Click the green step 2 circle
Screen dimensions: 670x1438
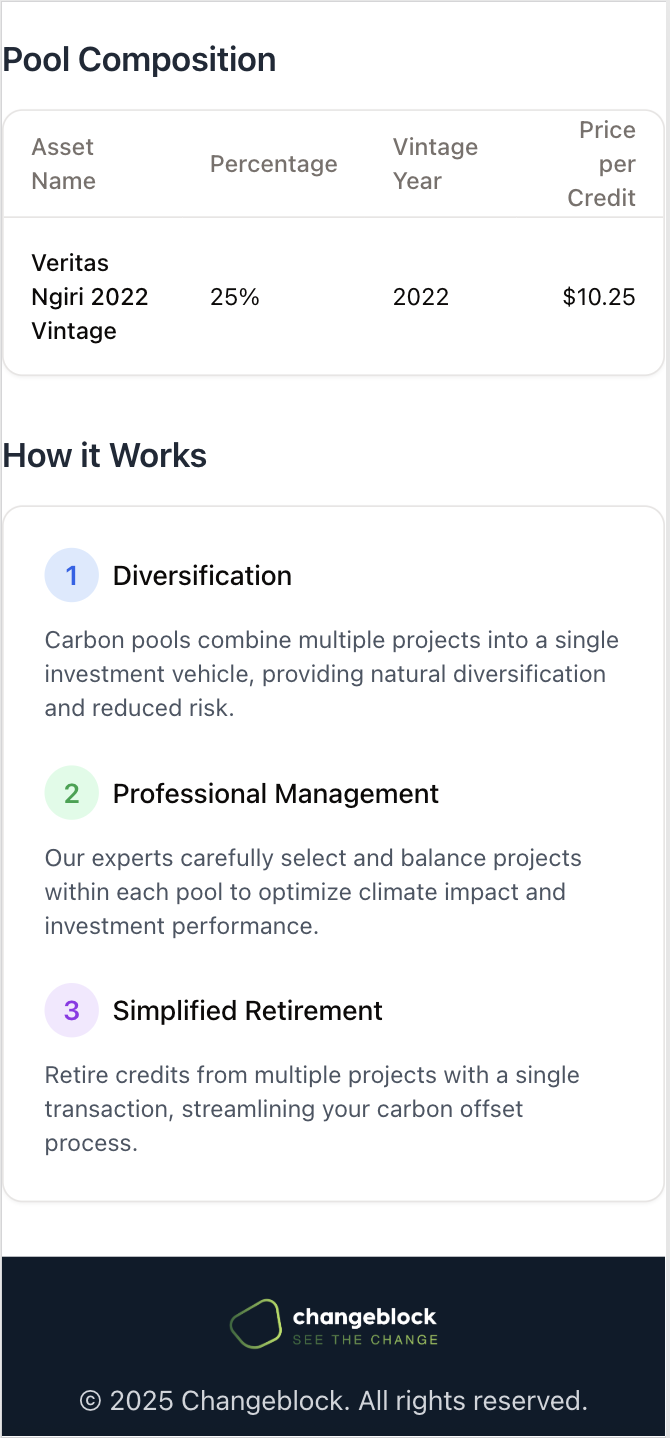click(72, 793)
